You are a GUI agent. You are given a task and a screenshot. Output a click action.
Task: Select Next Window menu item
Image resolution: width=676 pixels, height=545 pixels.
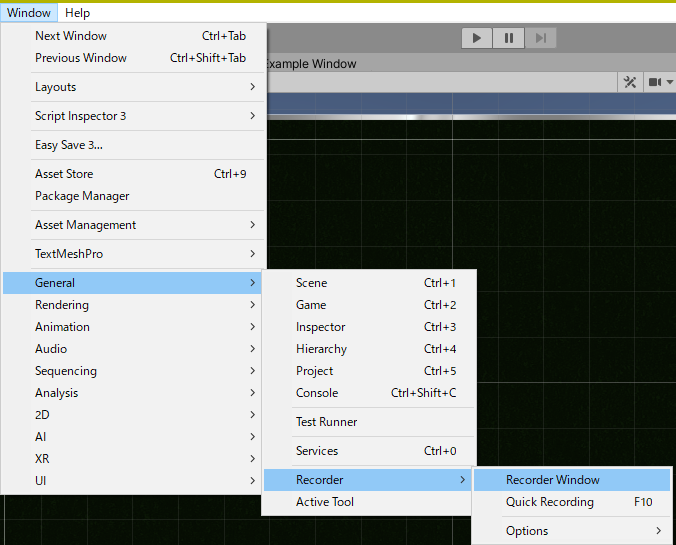pos(134,36)
